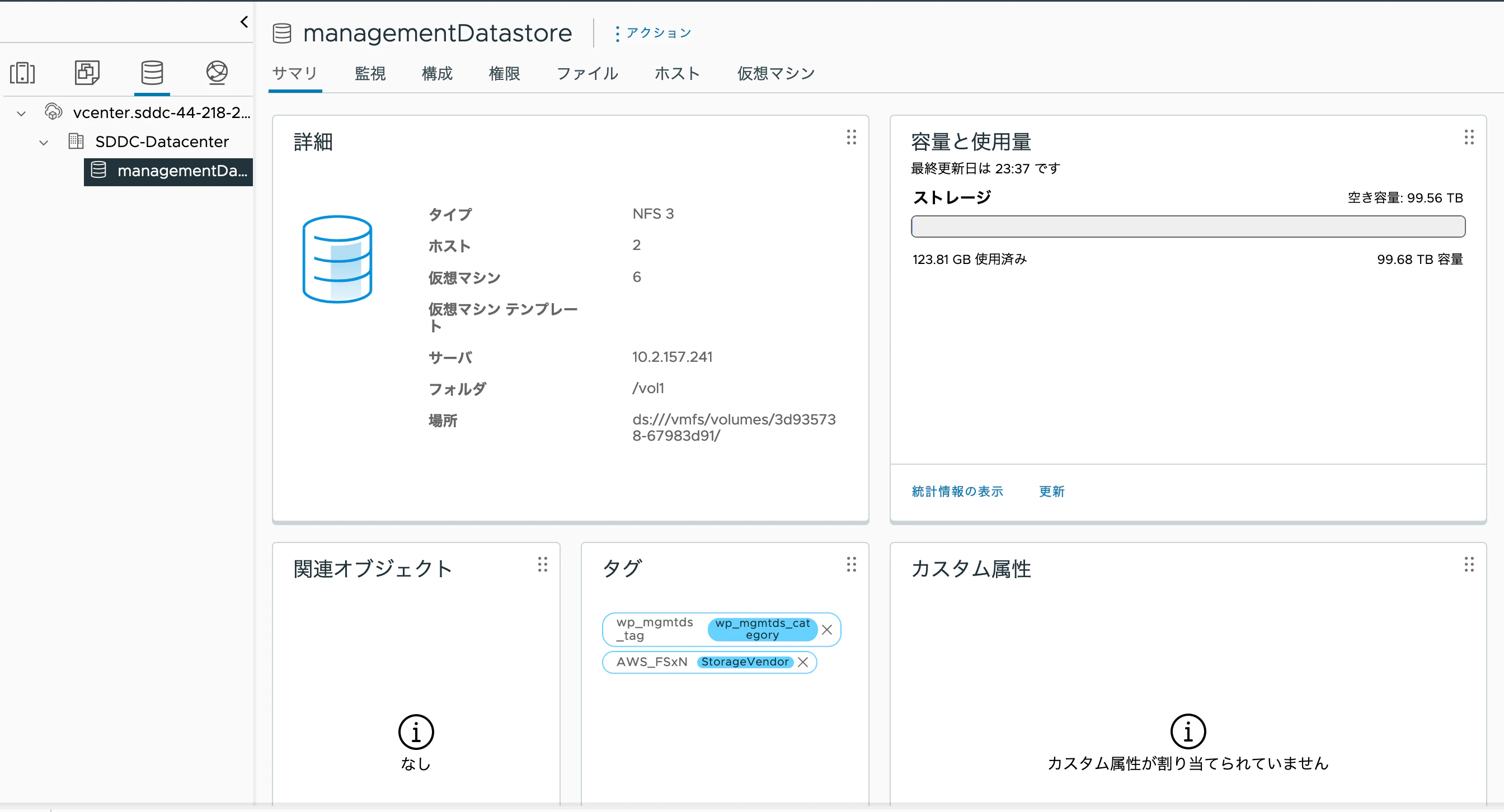
Task: Remove the wp_mgmtds_tag tag with X
Action: click(827, 630)
